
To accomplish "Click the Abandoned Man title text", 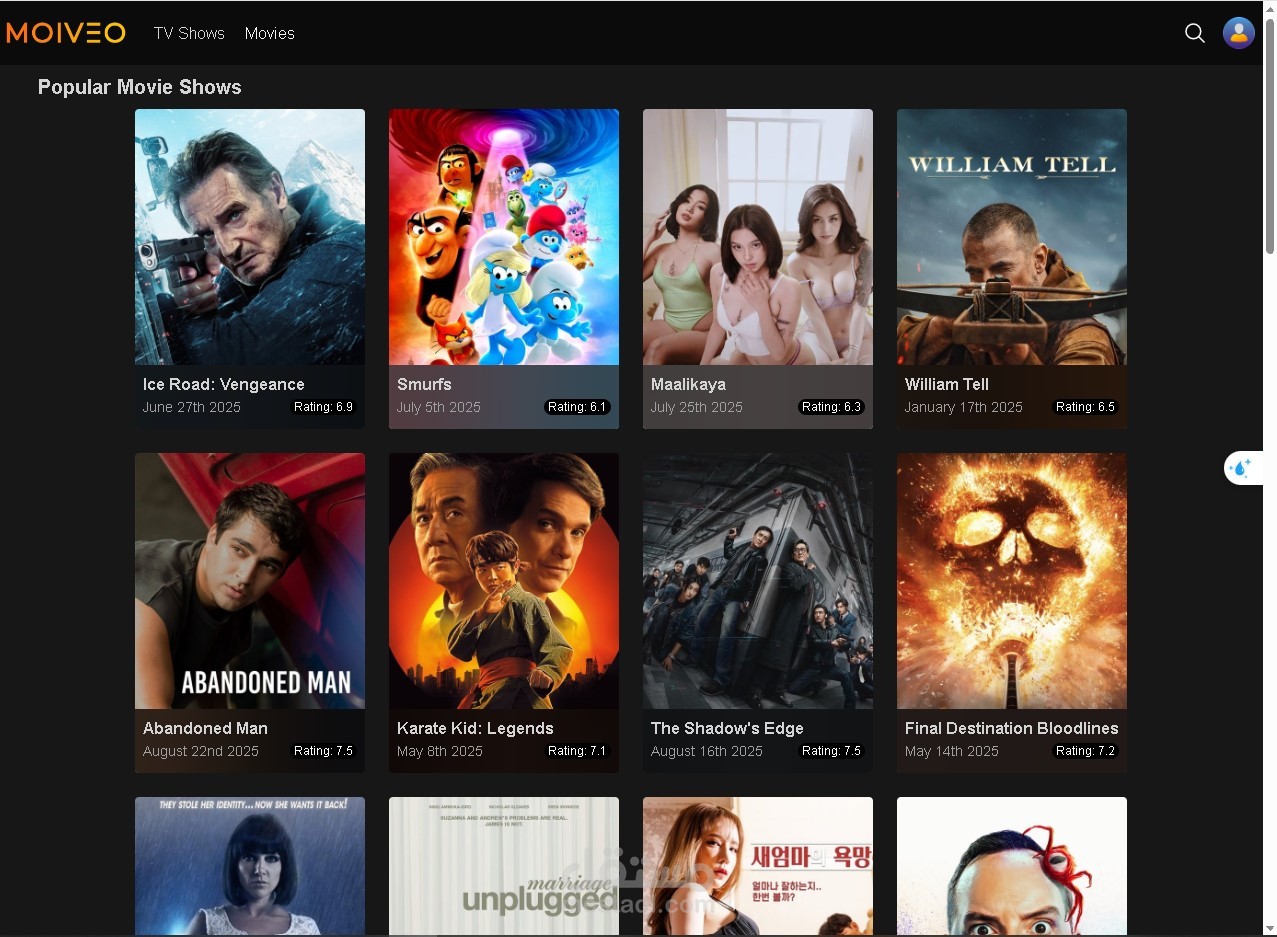I will click(x=205, y=728).
